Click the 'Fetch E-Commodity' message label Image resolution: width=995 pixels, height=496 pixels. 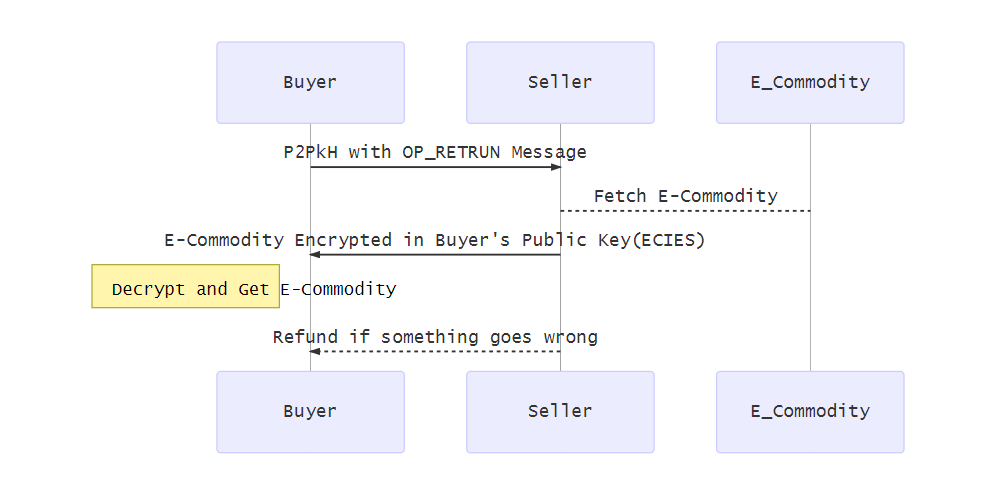click(685, 196)
